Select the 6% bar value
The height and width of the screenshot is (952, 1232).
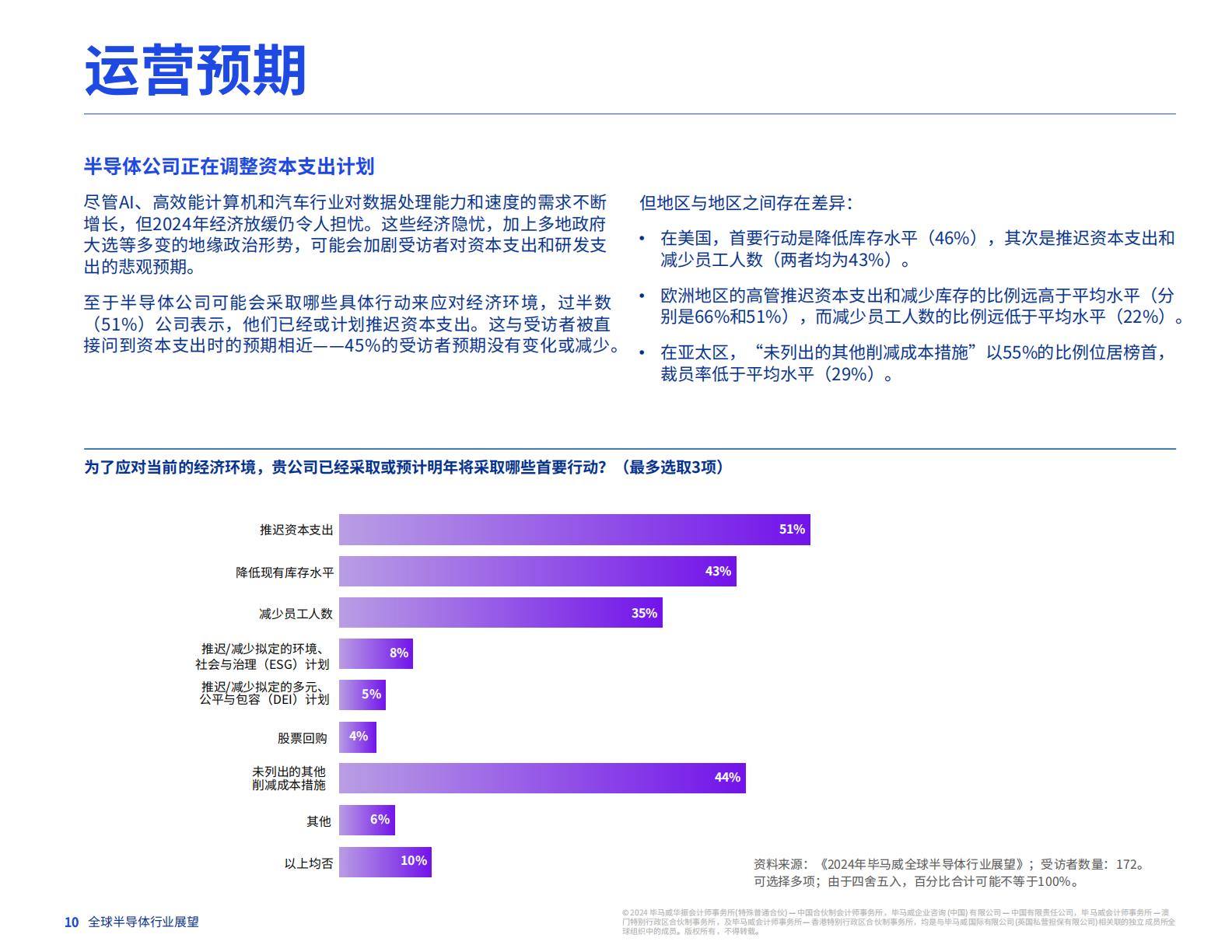coord(380,820)
